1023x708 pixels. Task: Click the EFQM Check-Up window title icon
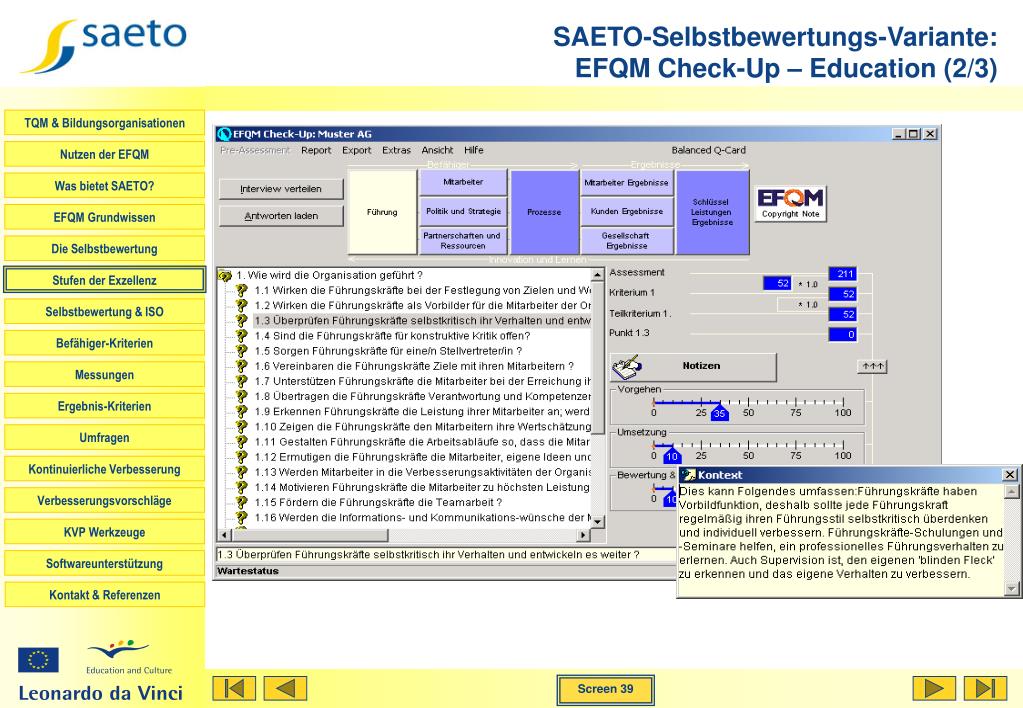224,134
